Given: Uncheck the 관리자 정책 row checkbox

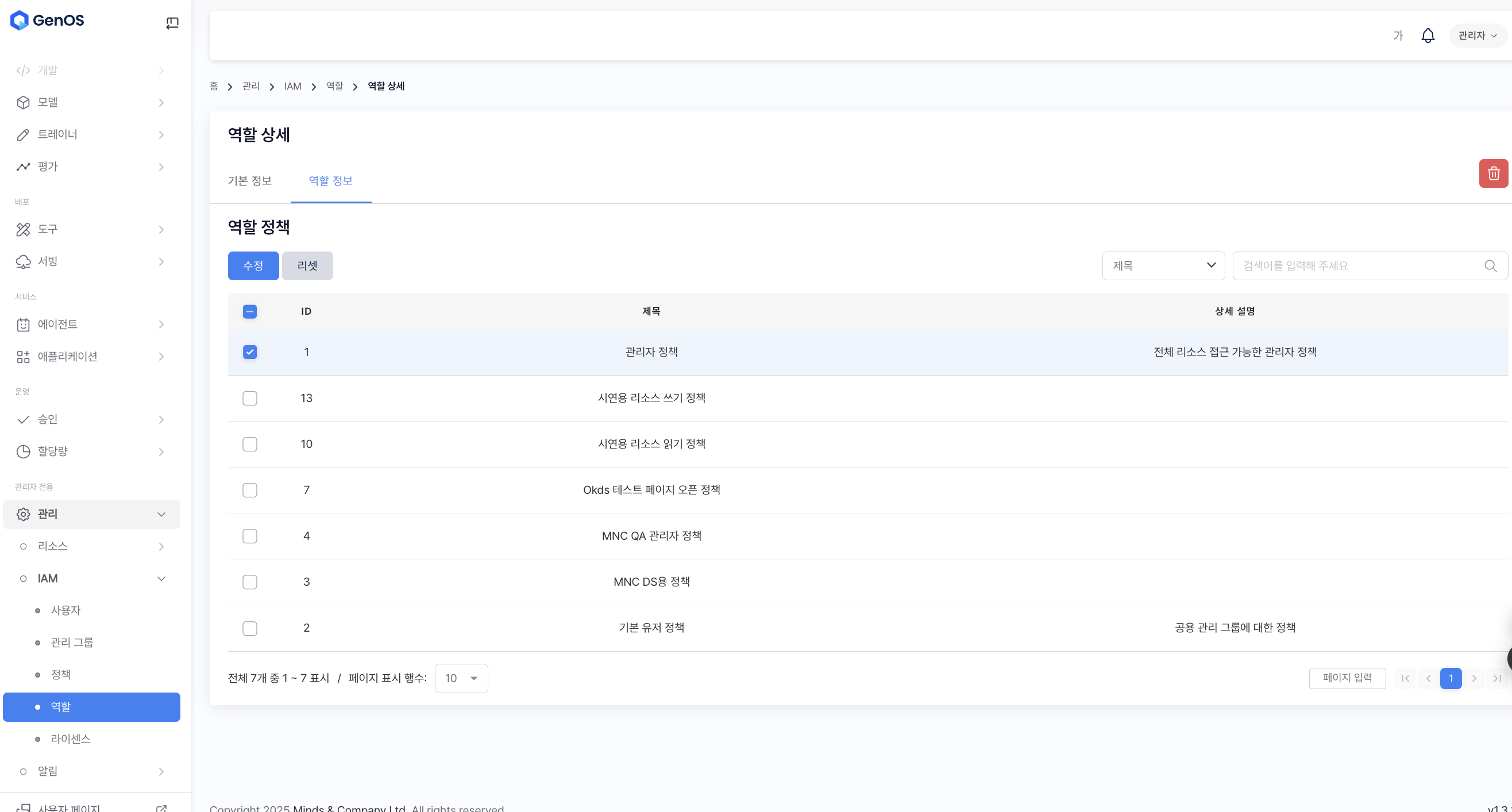Looking at the screenshot, I should pos(249,352).
